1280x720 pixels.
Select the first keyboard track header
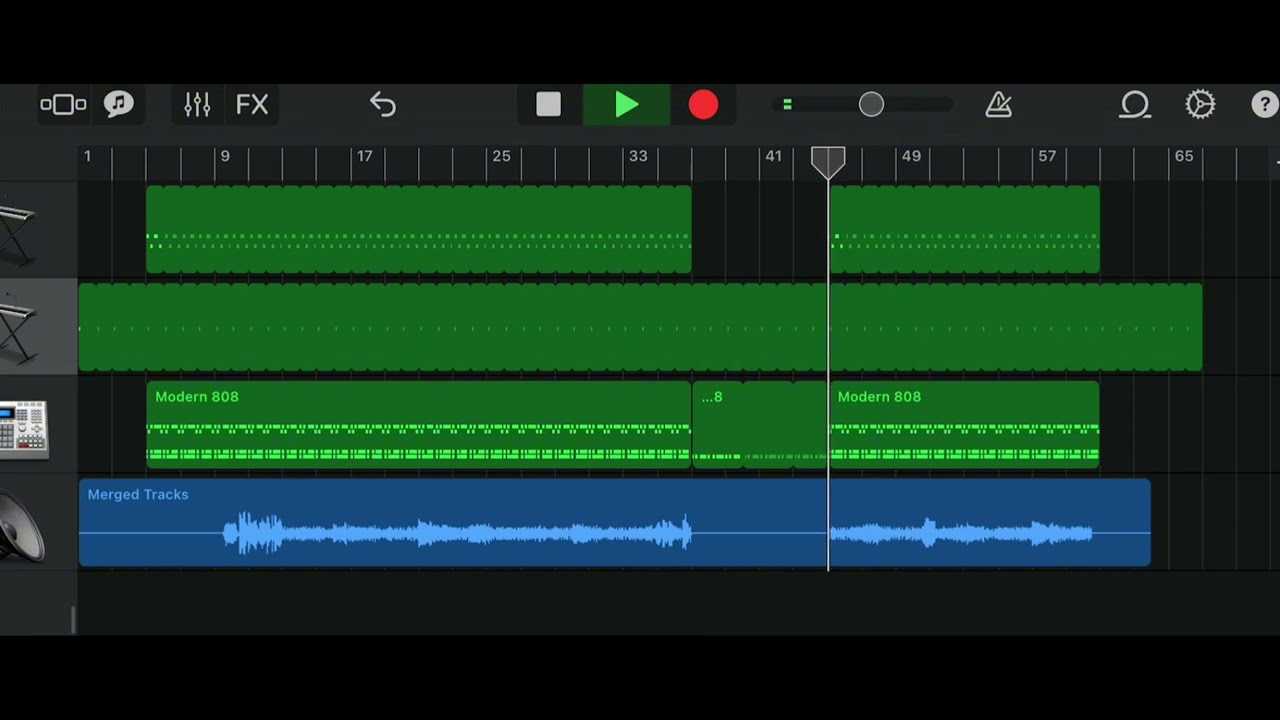[39, 230]
